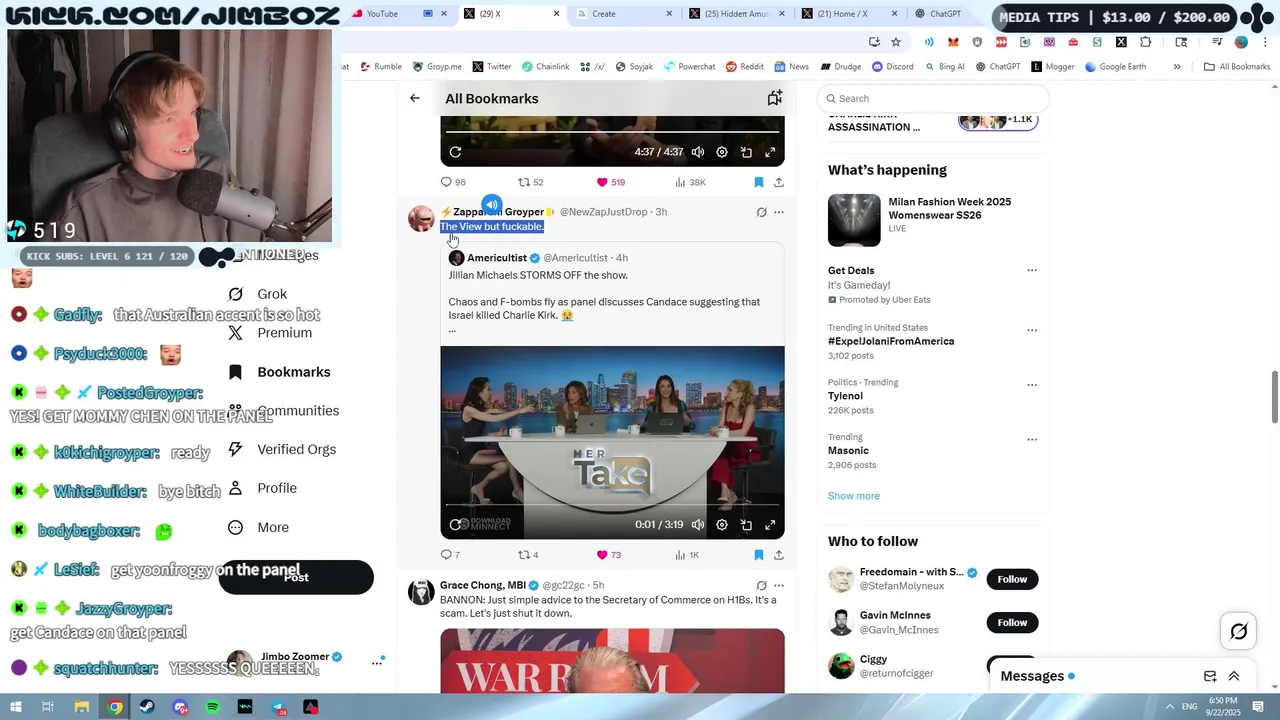The width and height of the screenshot is (1280, 720).
Task: Seek on the Her Take video progress bar
Action: [x=612, y=505]
